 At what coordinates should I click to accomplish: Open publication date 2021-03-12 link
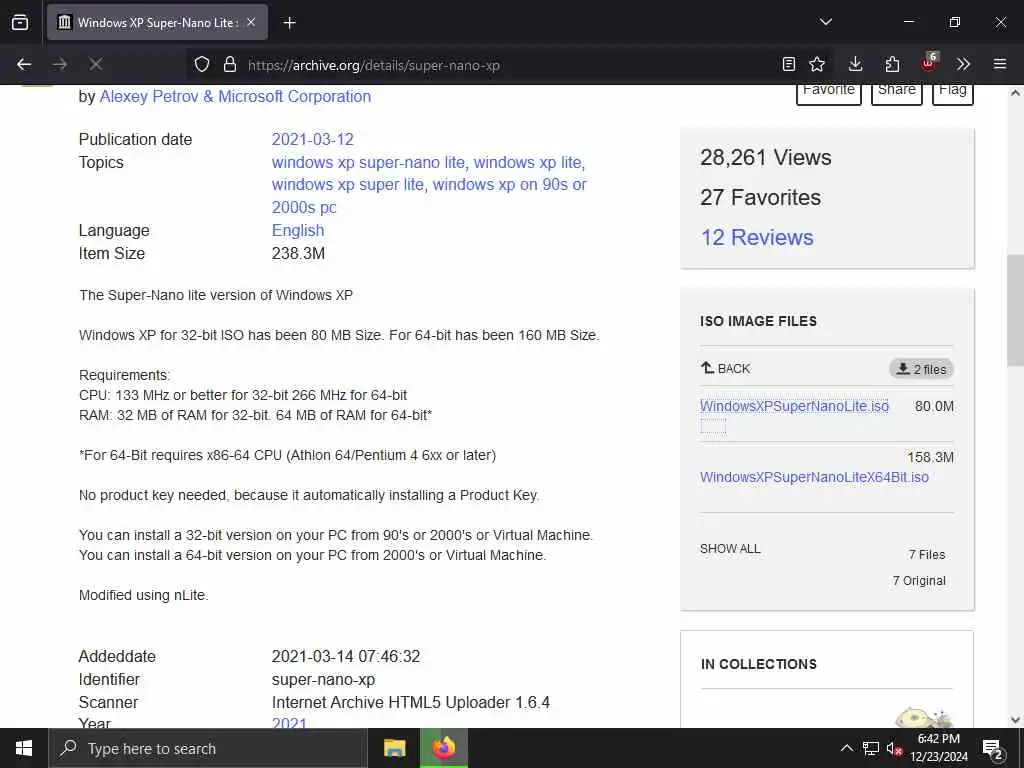(x=313, y=140)
